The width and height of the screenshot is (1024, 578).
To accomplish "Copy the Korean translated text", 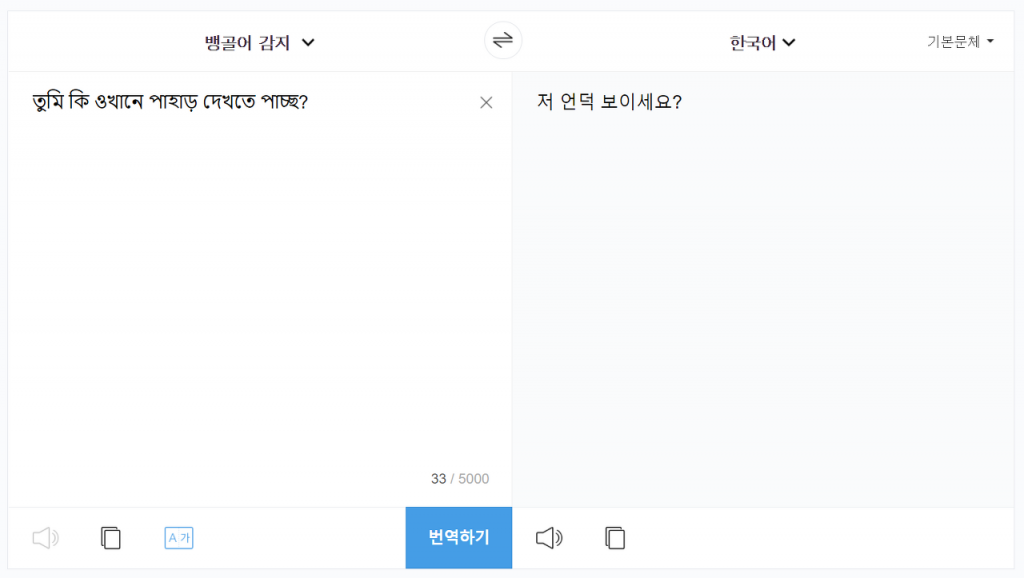I will tap(615, 538).
